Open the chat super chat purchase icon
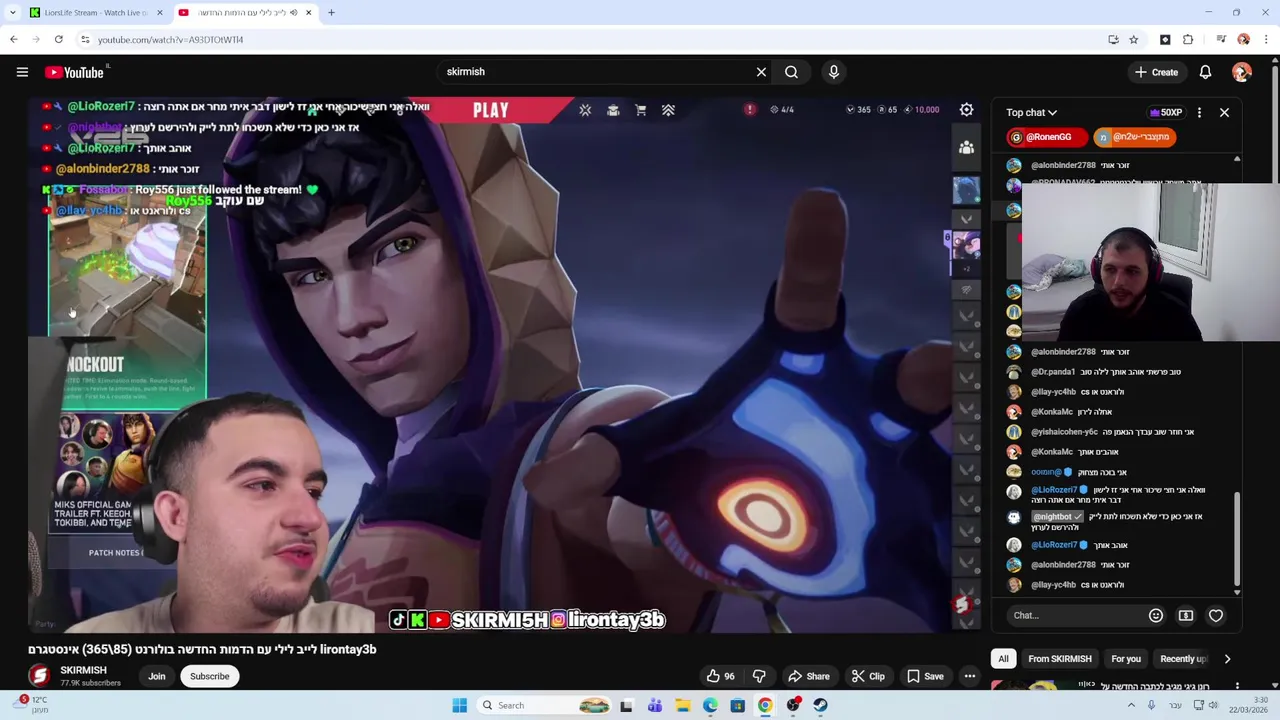1280x720 pixels. [x=1186, y=615]
